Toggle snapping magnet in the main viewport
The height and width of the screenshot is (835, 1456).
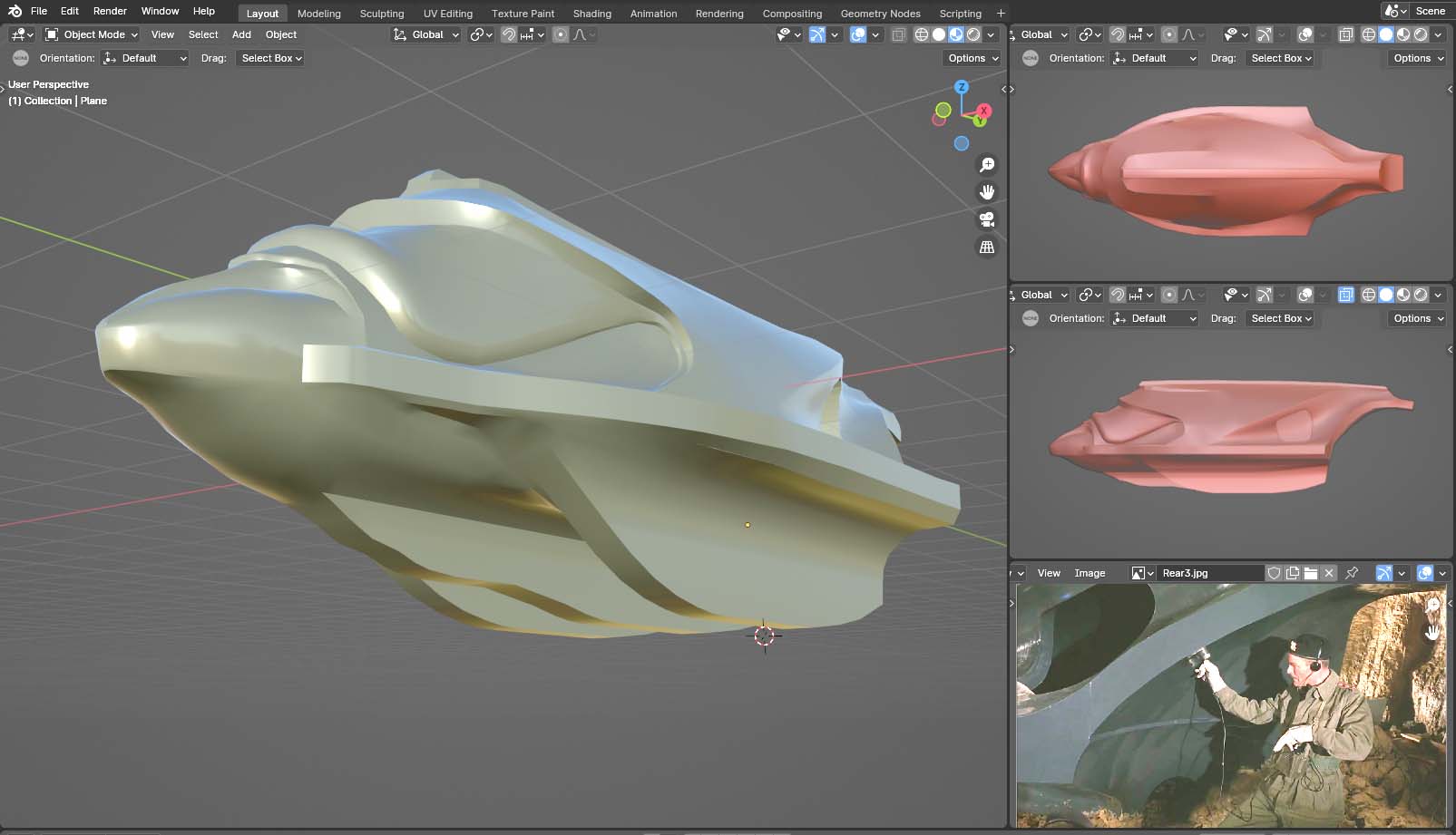(509, 34)
